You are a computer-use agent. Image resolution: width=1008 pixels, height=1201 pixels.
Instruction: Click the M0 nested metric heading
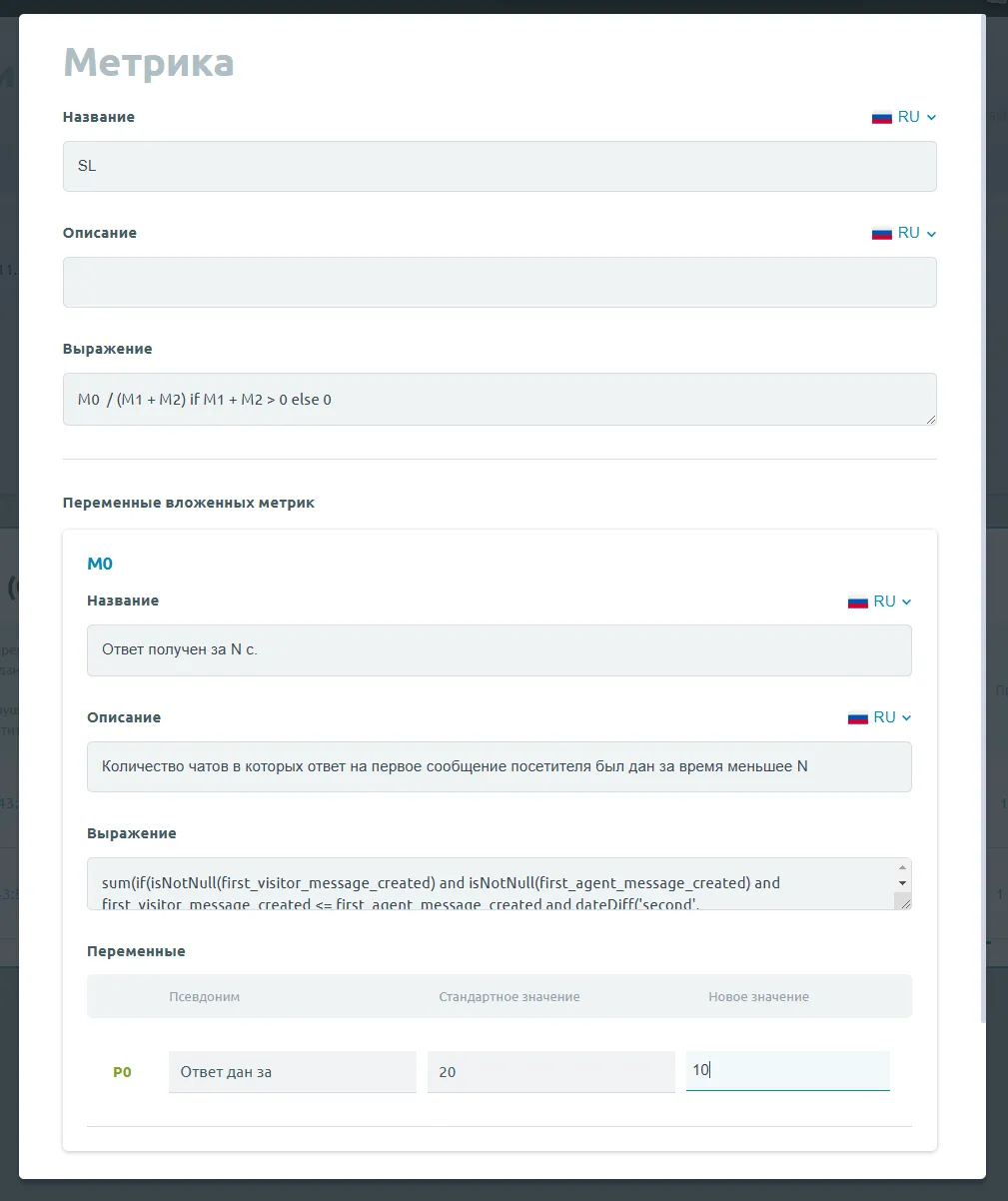100,564
